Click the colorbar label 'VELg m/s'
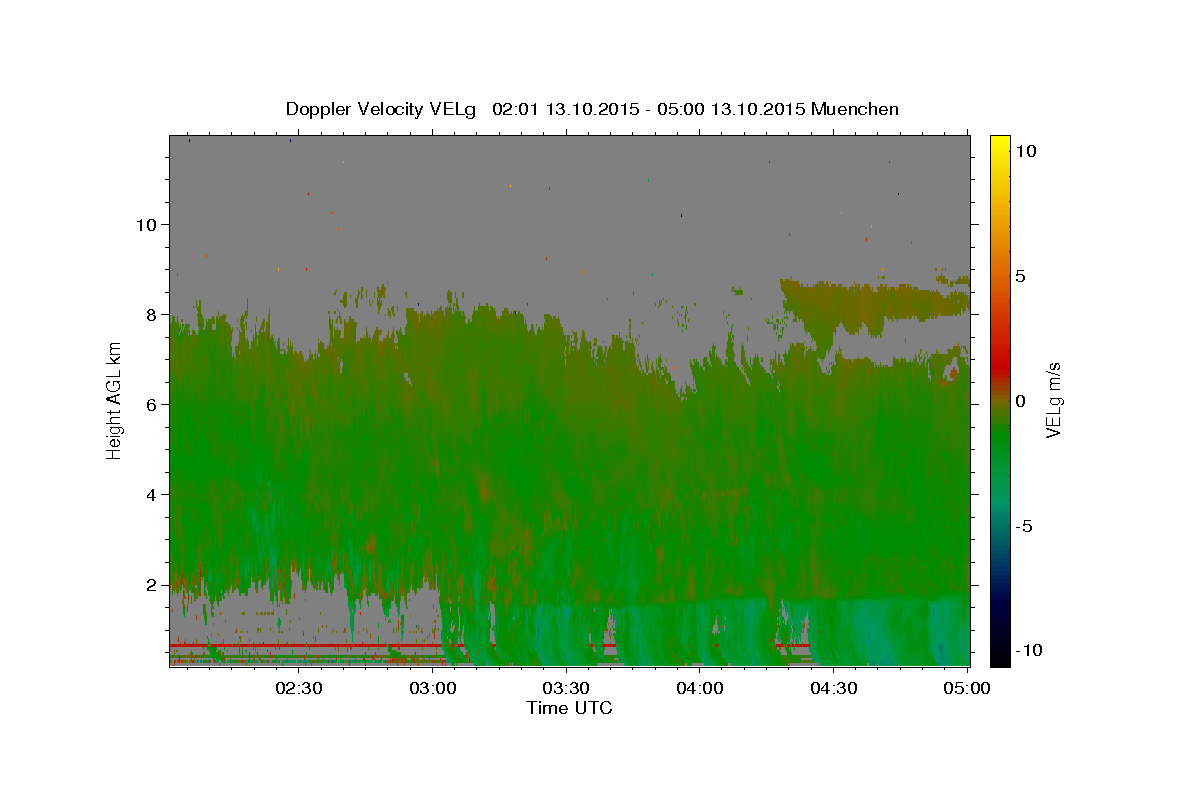 [1054, 401]
